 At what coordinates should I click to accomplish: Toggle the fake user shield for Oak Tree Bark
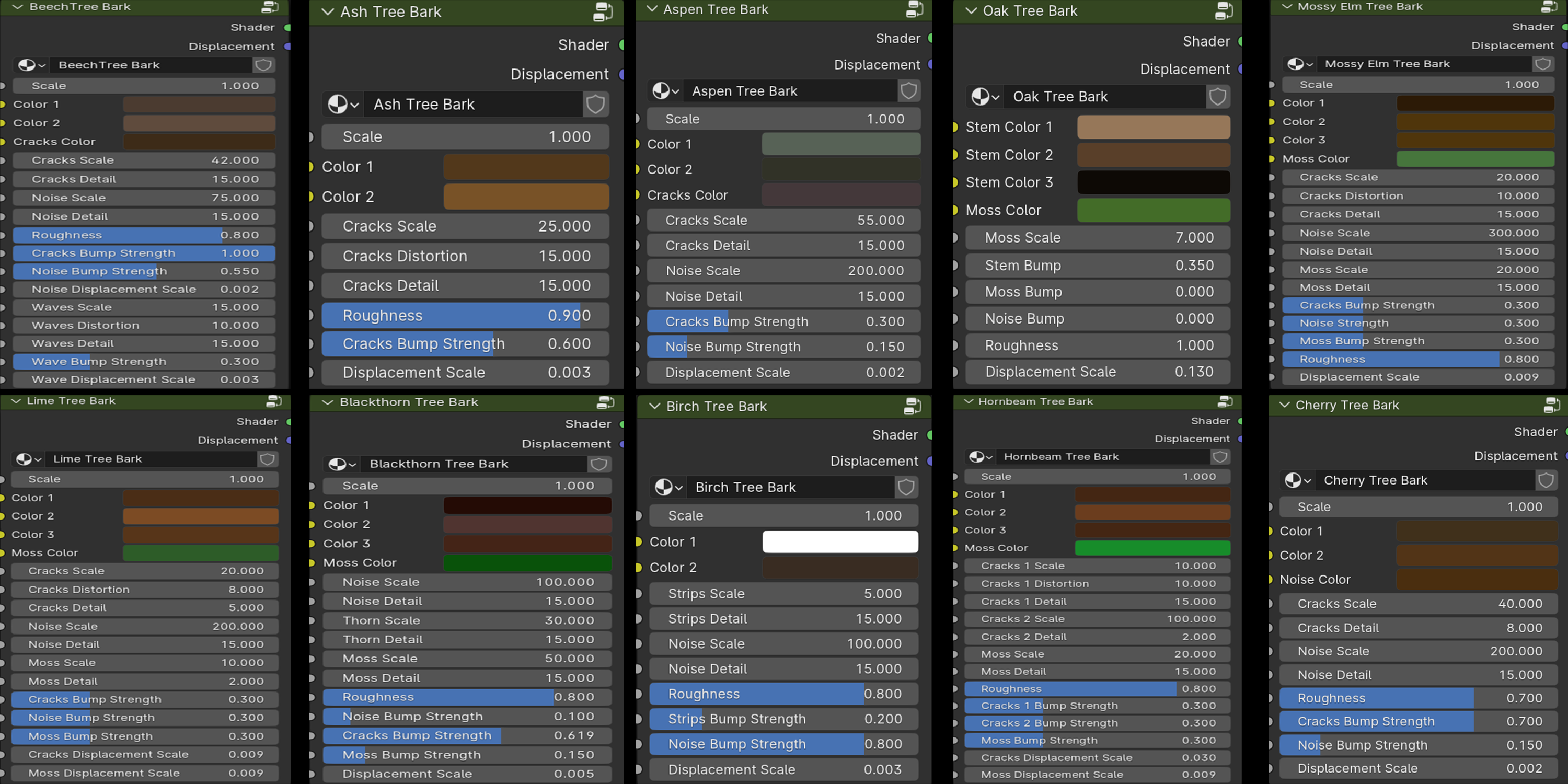[1217, 96]
